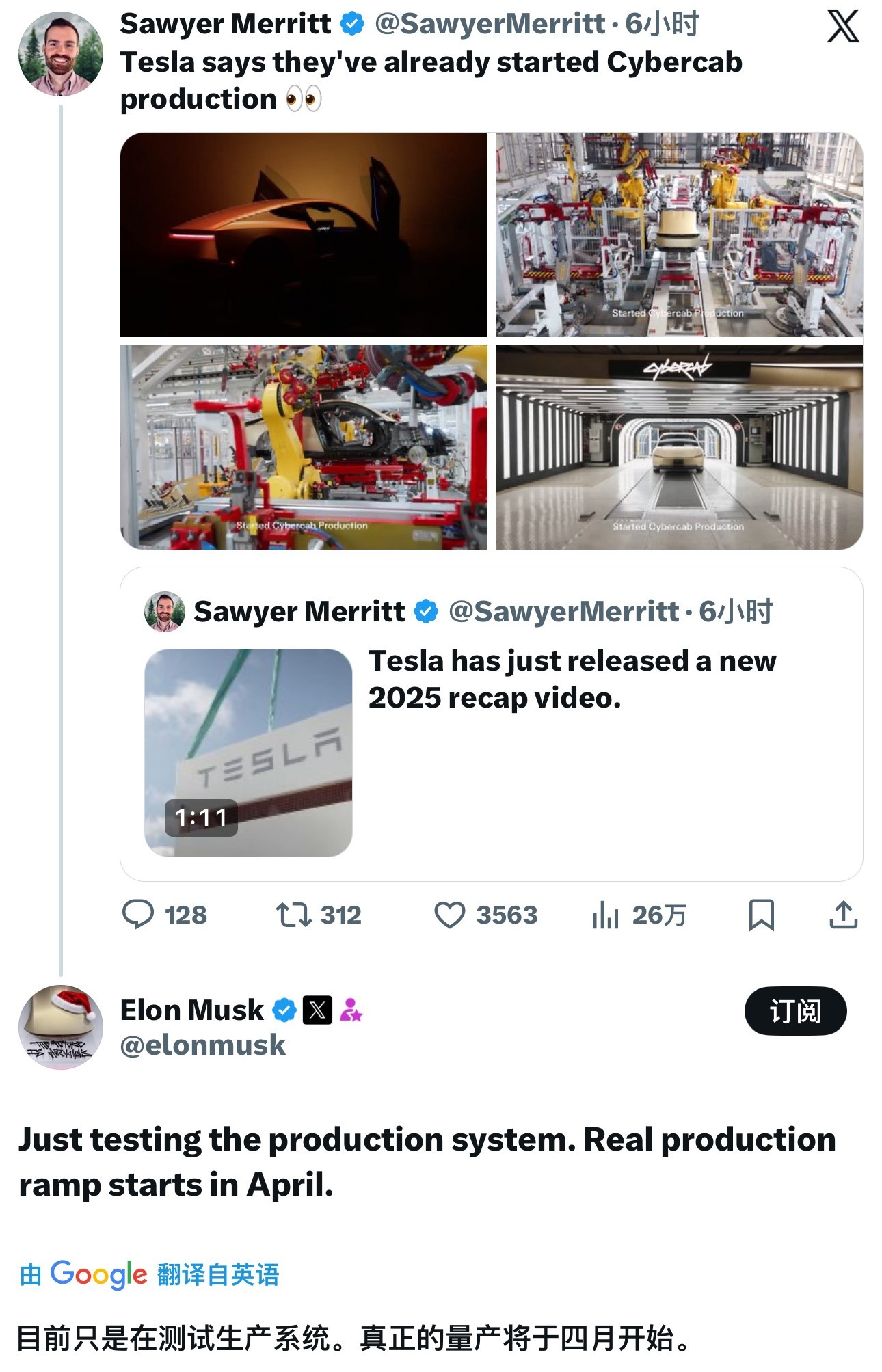Click the X affiliate badge beside Elon Musk
The width and height of the screenshot is (882, 1372).
317,1010
